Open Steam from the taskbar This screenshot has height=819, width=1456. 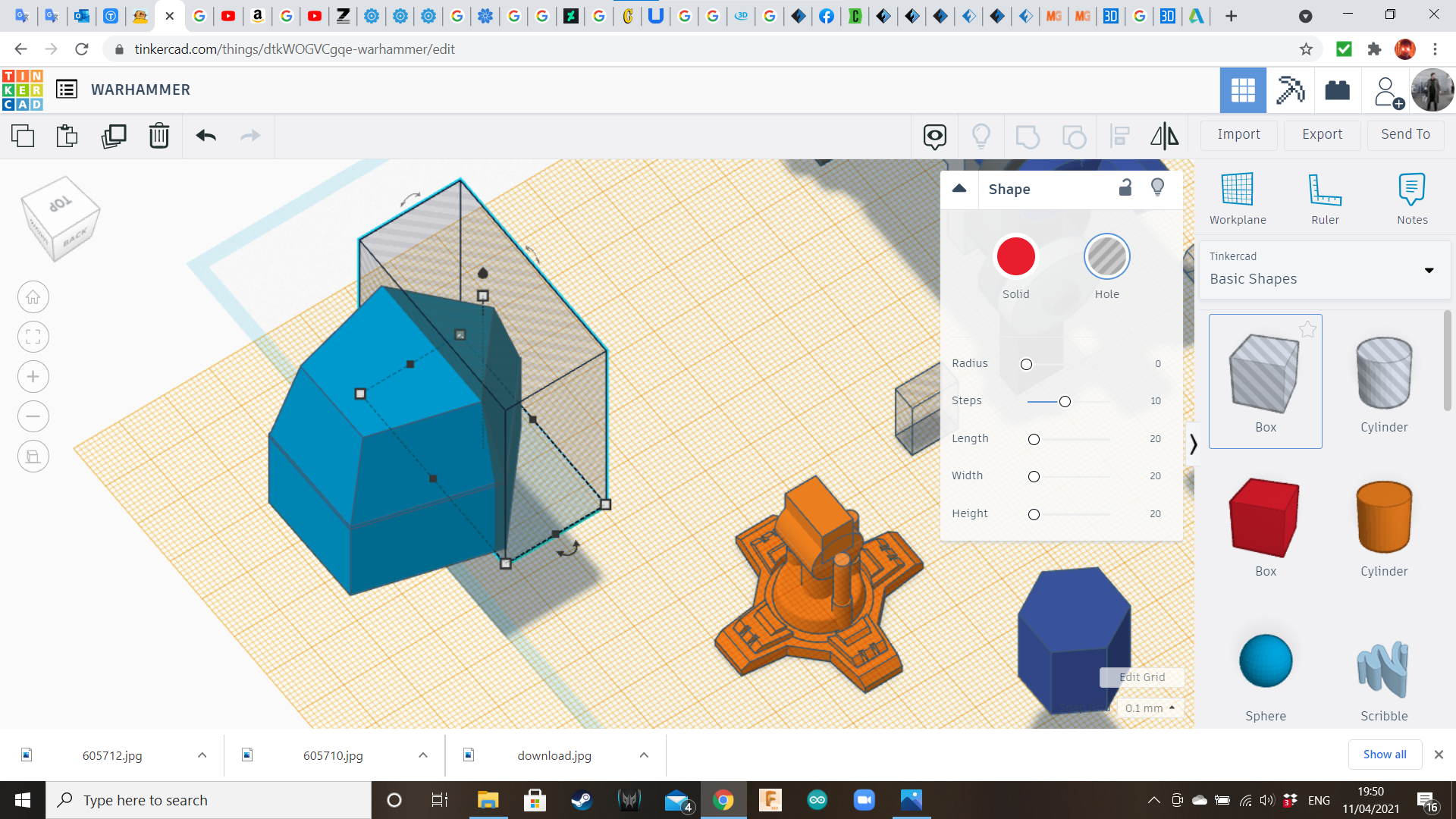click(582, 800)
